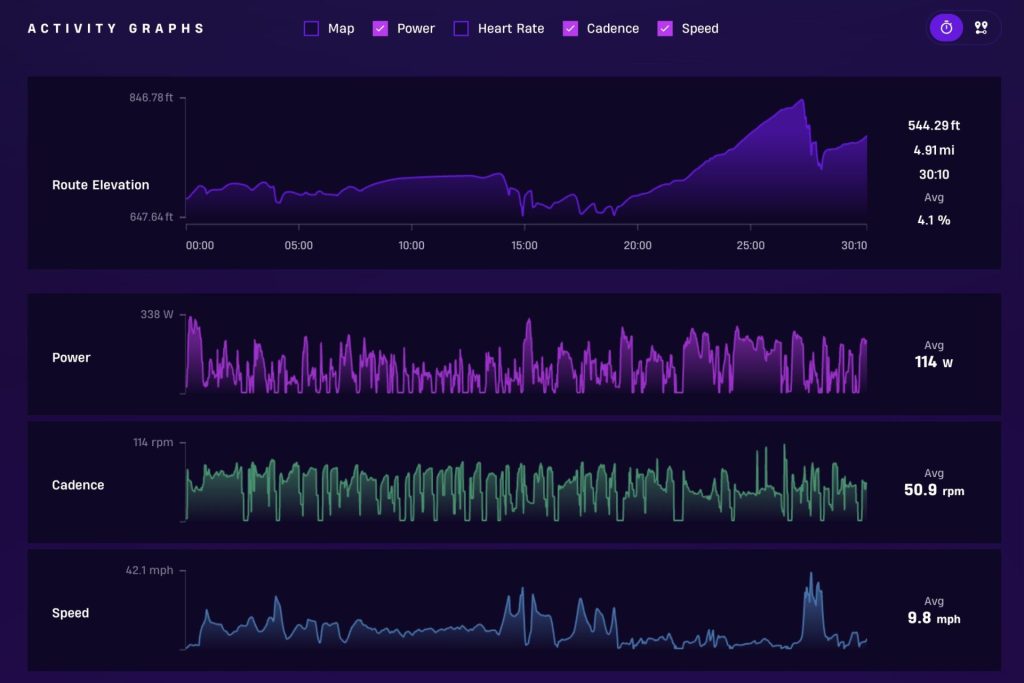Click the 05:00 time axis label
This screenshot has width=1024, height=683.
coord(298,246)
